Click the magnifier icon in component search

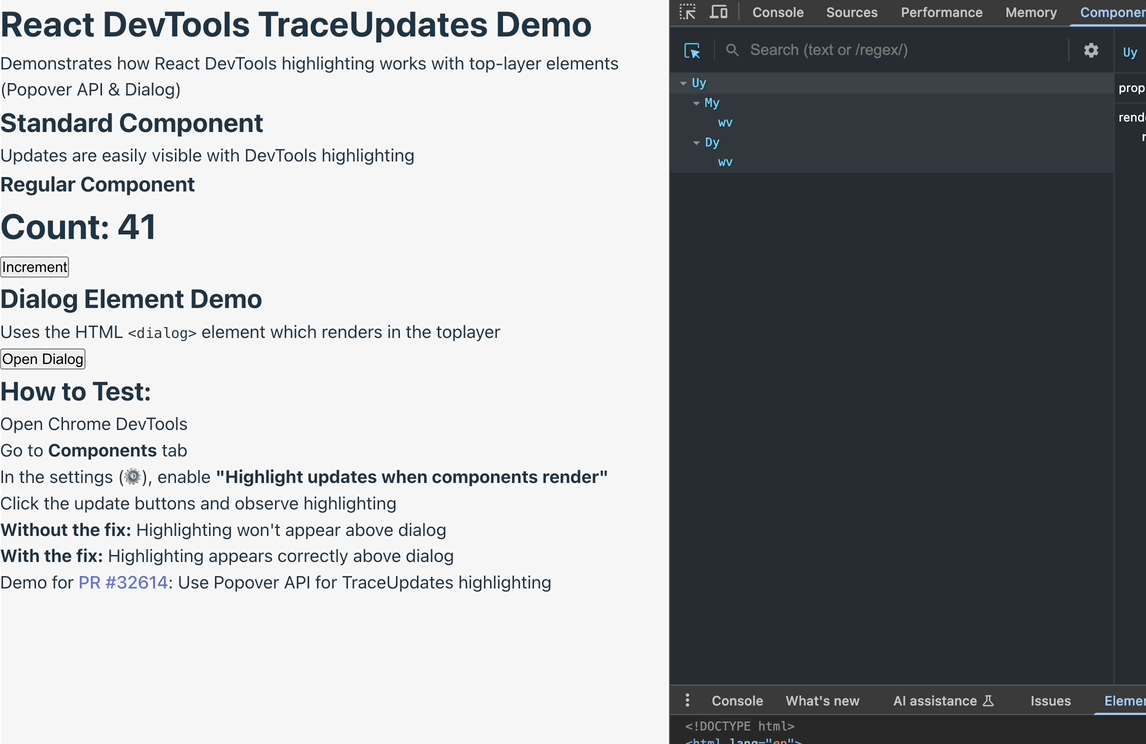[732, 50]
